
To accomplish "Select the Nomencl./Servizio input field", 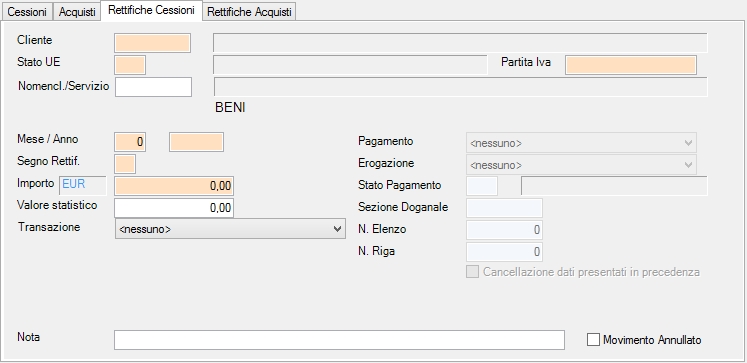I will point(153,87).
